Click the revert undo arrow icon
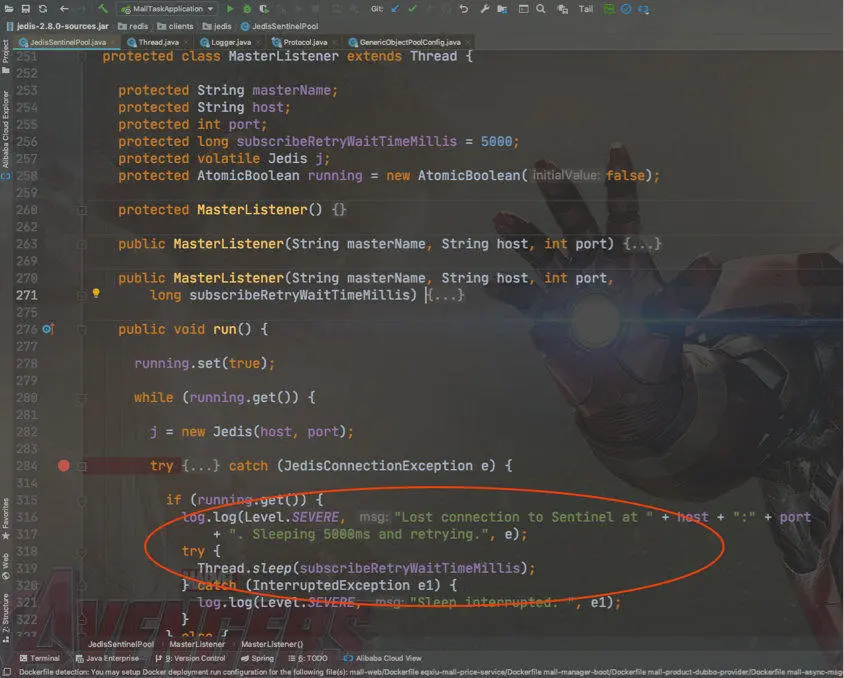Viewport: 844px width, 678px height. [x=463, y=9]
